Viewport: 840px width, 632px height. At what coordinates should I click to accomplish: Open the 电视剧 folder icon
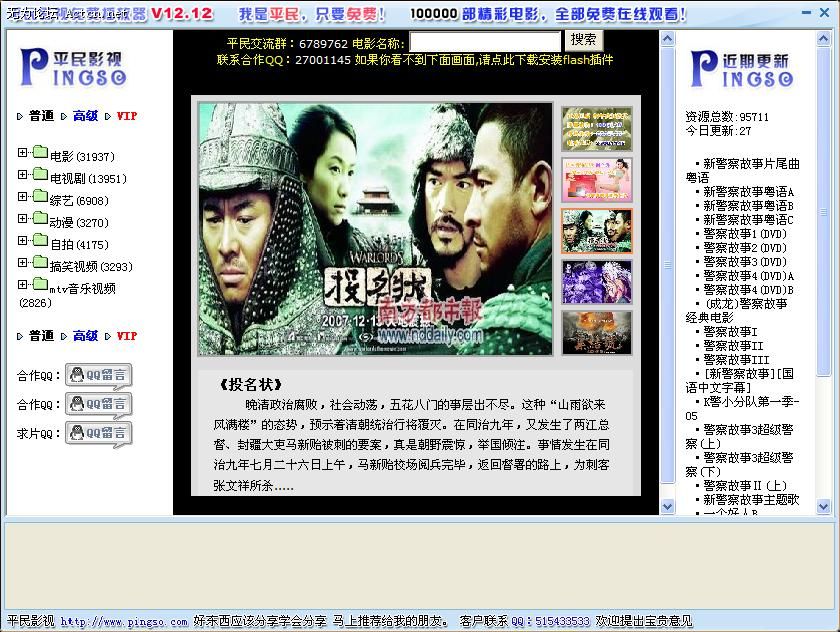pos(40,174)
